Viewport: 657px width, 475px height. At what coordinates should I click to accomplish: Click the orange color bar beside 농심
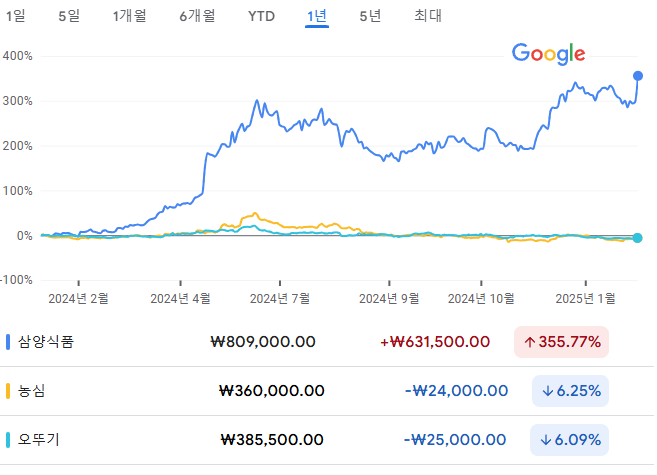8,391
